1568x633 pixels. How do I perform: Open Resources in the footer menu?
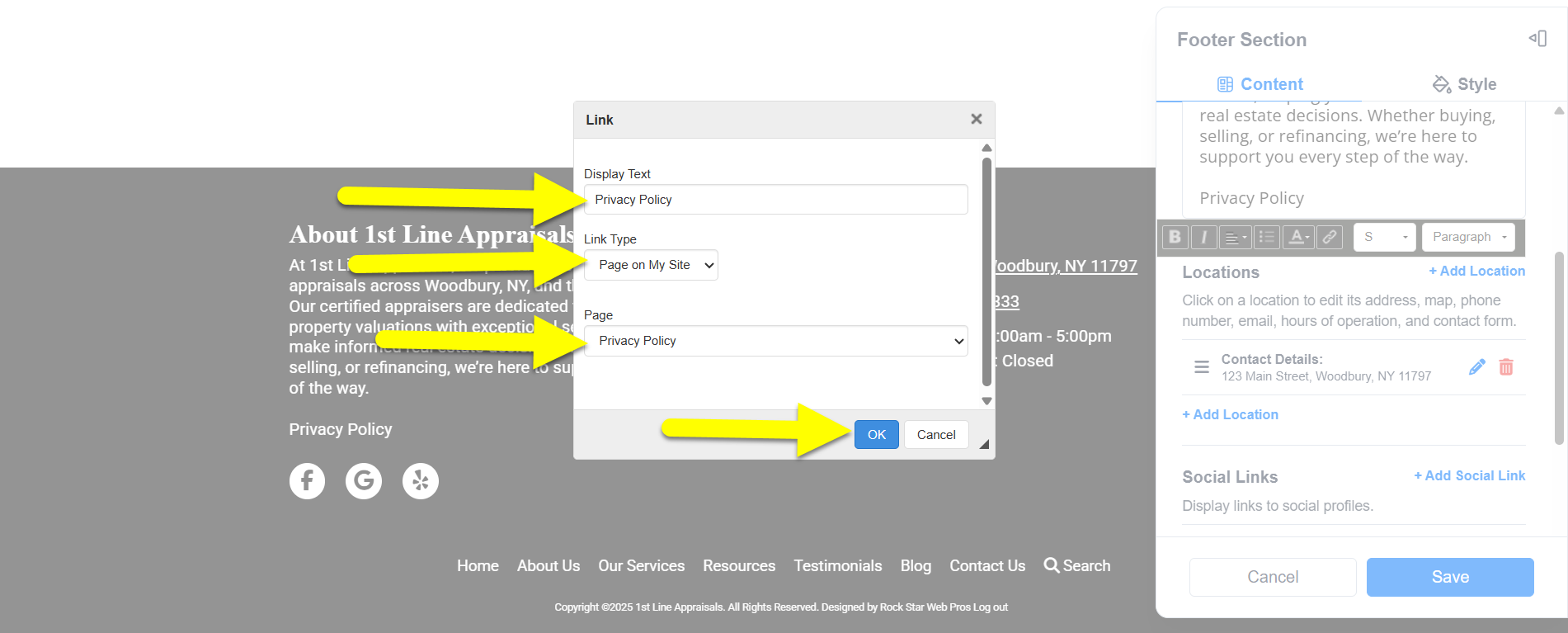(x=739, y=565)
